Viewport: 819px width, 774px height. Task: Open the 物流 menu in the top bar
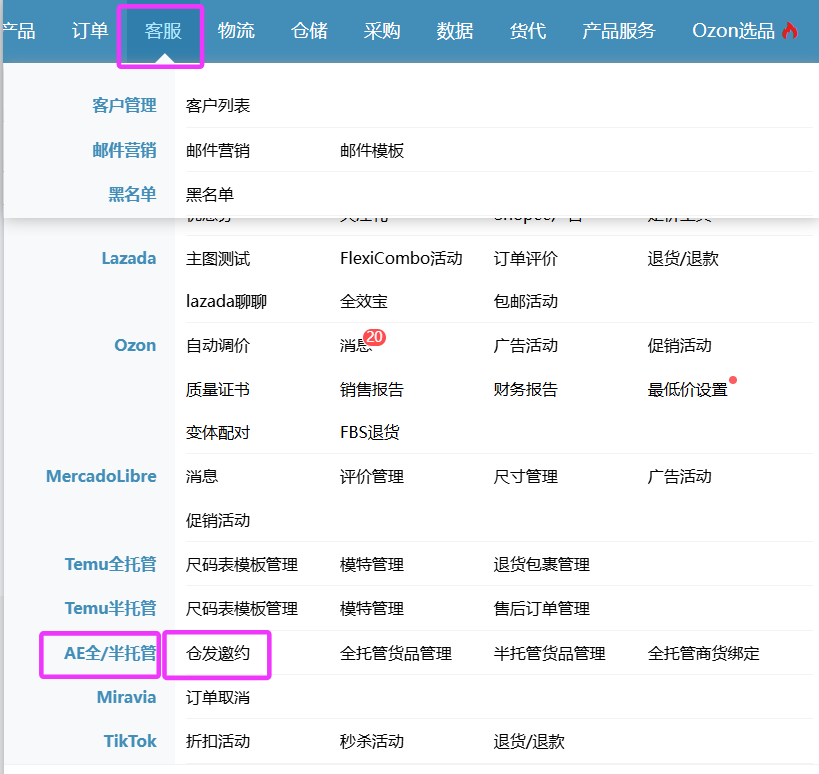(x=236, y=31)
